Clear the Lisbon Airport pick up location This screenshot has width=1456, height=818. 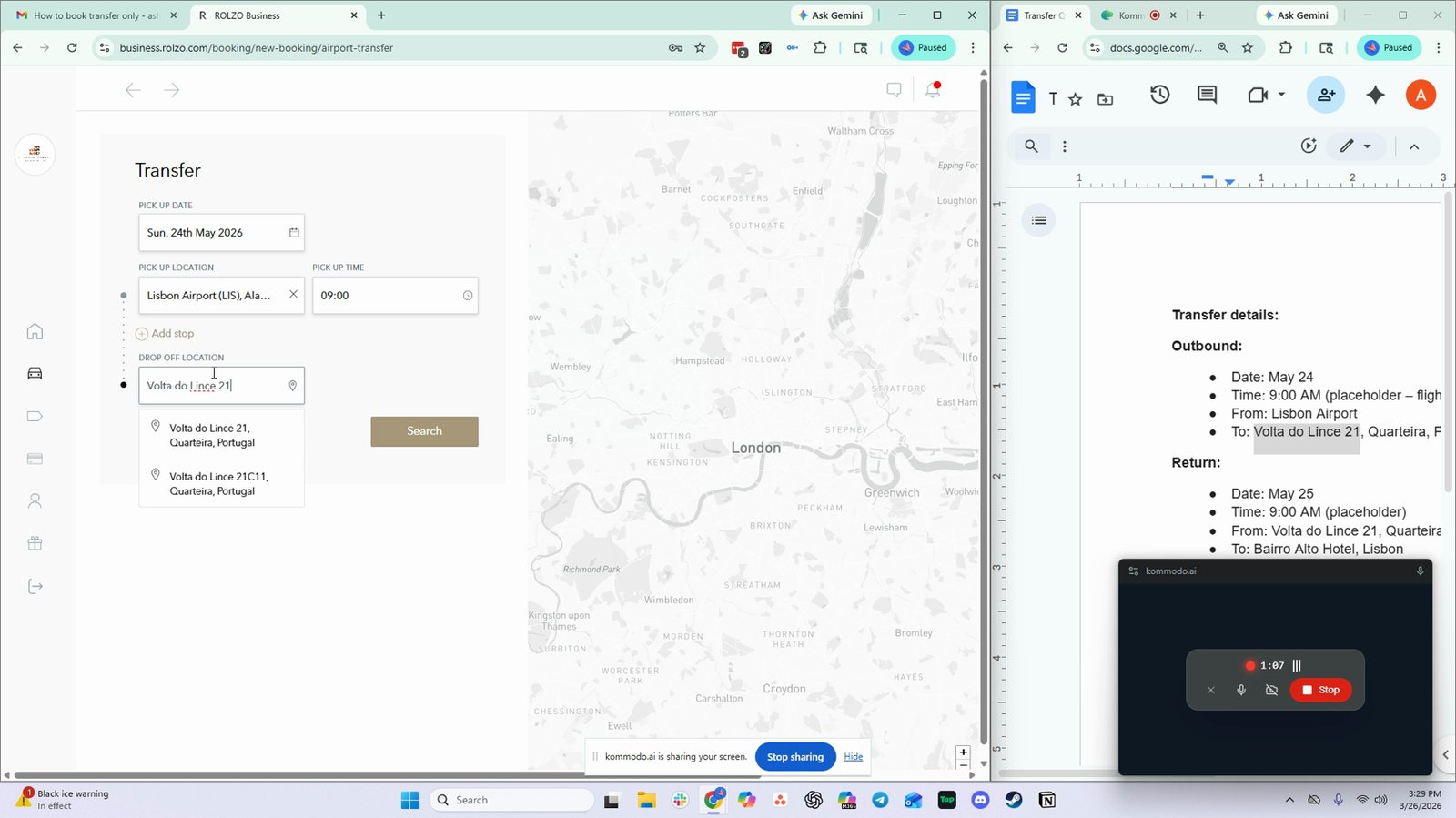point(293,294)
